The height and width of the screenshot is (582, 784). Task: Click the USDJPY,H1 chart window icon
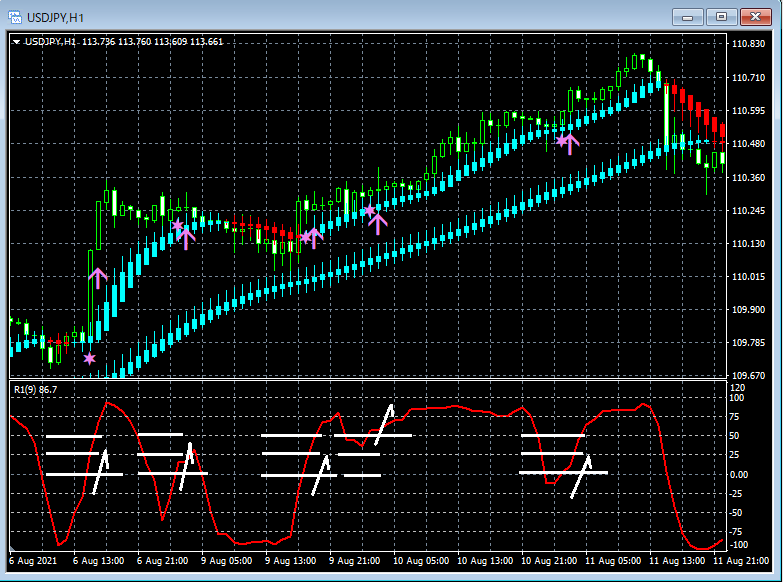[15, 18]
